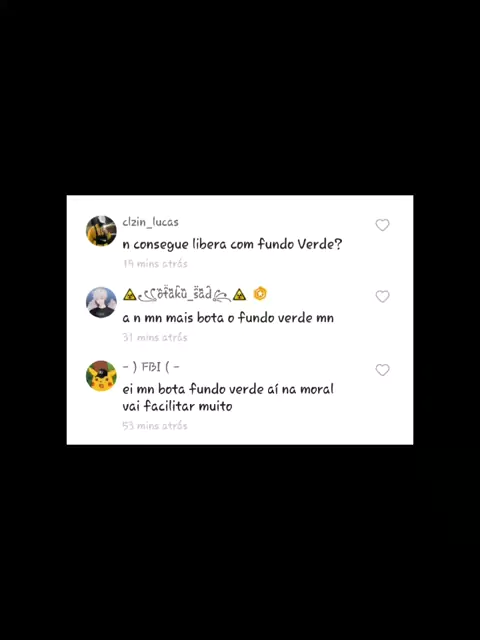The width and height of the screenshot is (480, 640).
Task: Click the radiation emoji after otaku_sad name
Action: click(x=240, y=294)
